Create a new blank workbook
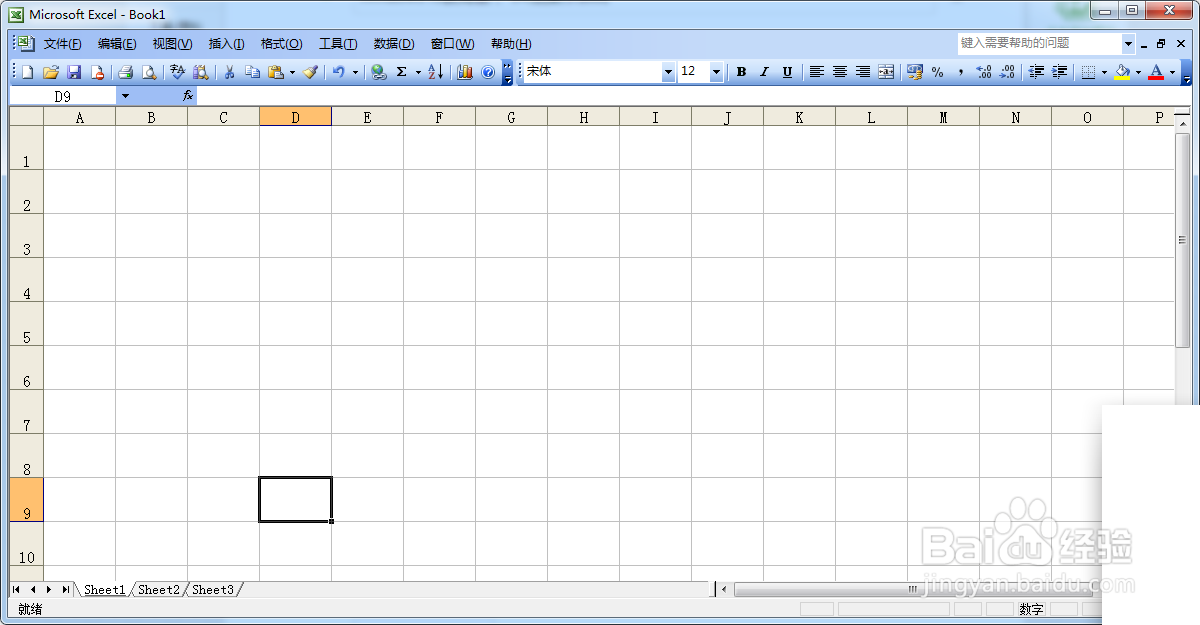Image resolution: width=1200 pixels, height=625 pixels. (28, 72)
